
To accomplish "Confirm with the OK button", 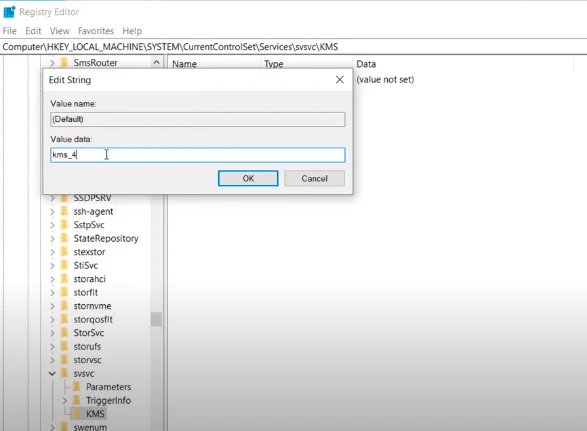I will [248, 178].
